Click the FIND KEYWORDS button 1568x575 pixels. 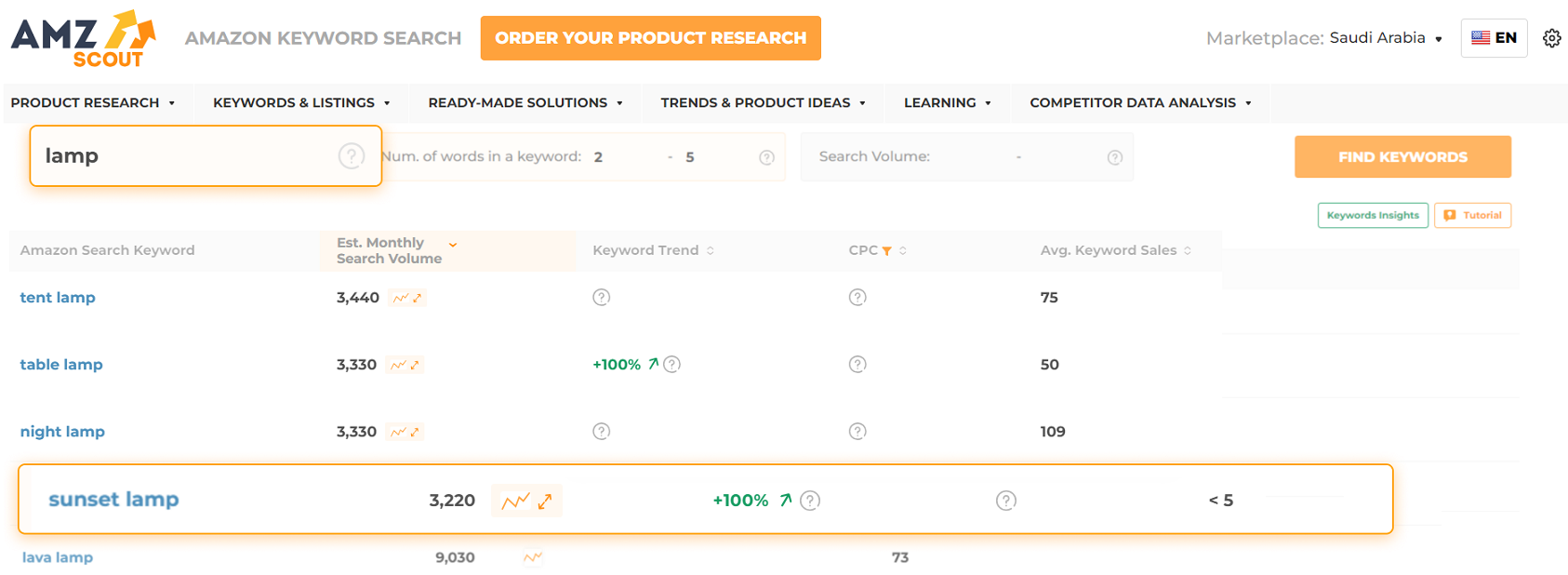1402,156
